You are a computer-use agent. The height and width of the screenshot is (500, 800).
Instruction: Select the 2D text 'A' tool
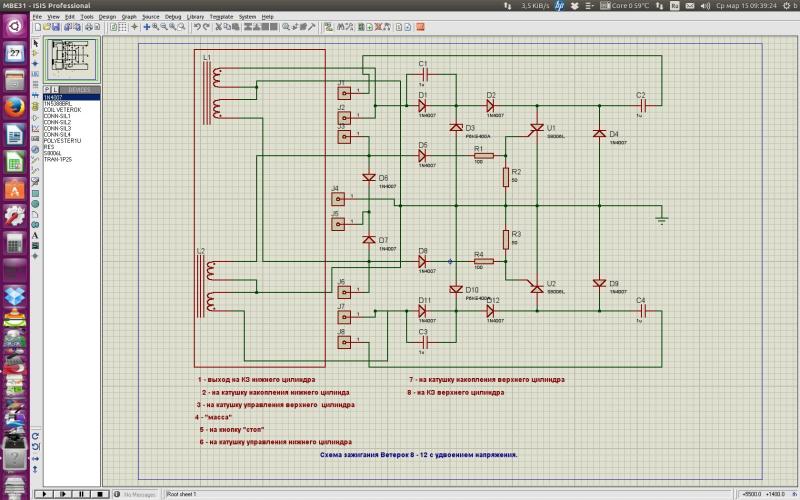[36, 236]
